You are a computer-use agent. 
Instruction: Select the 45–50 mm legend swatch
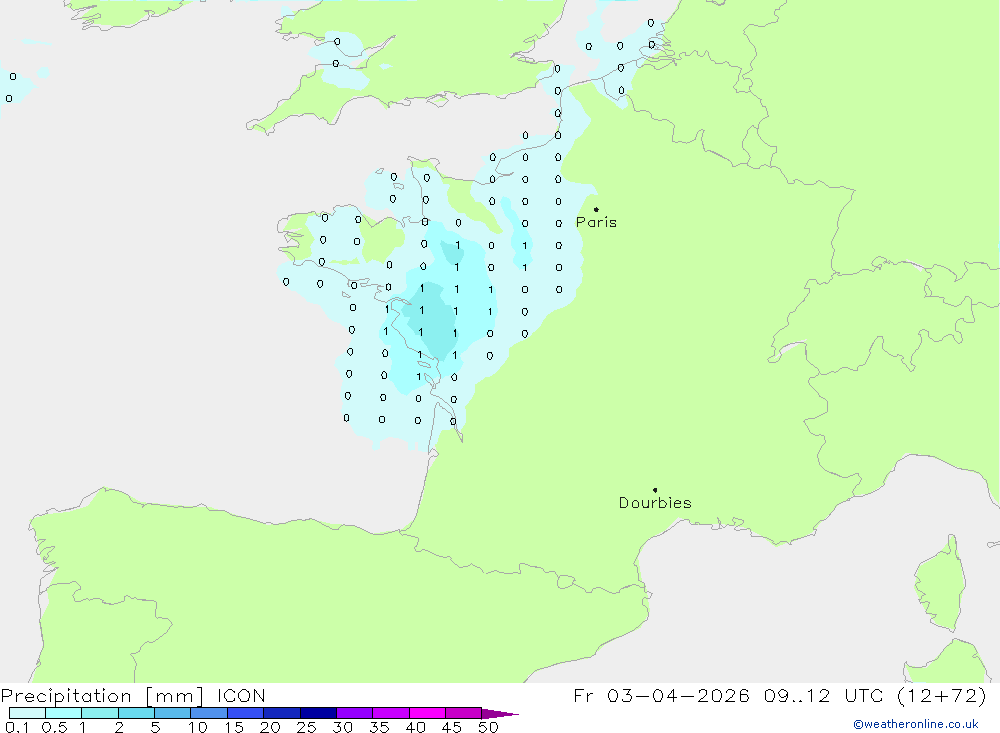click(463, 713)
